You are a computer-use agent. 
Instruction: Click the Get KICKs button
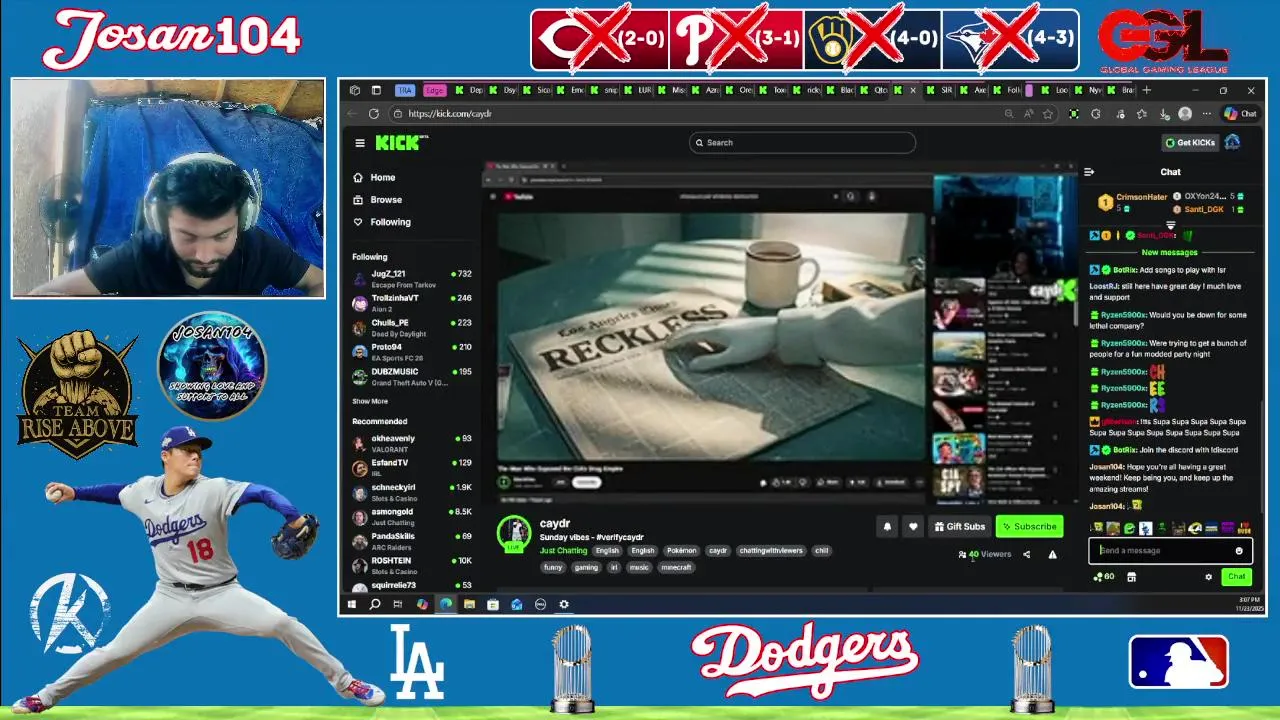click(1189, 143)
